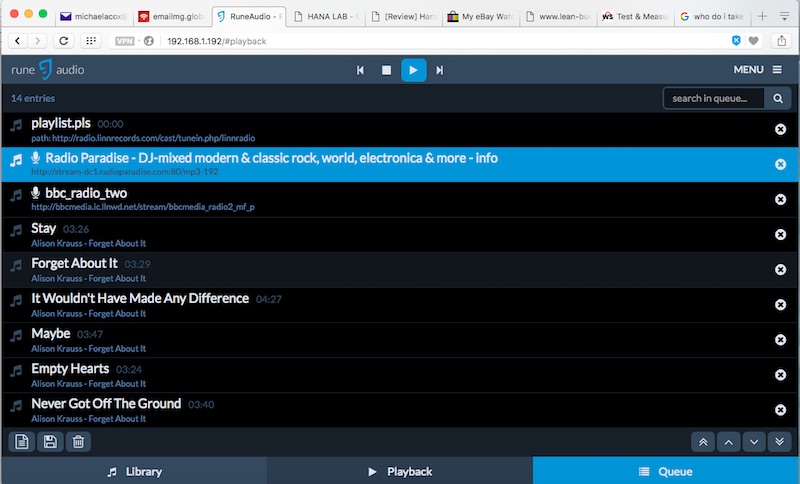Switch to the michaelacox mail tab

click(x=93, y=16)
